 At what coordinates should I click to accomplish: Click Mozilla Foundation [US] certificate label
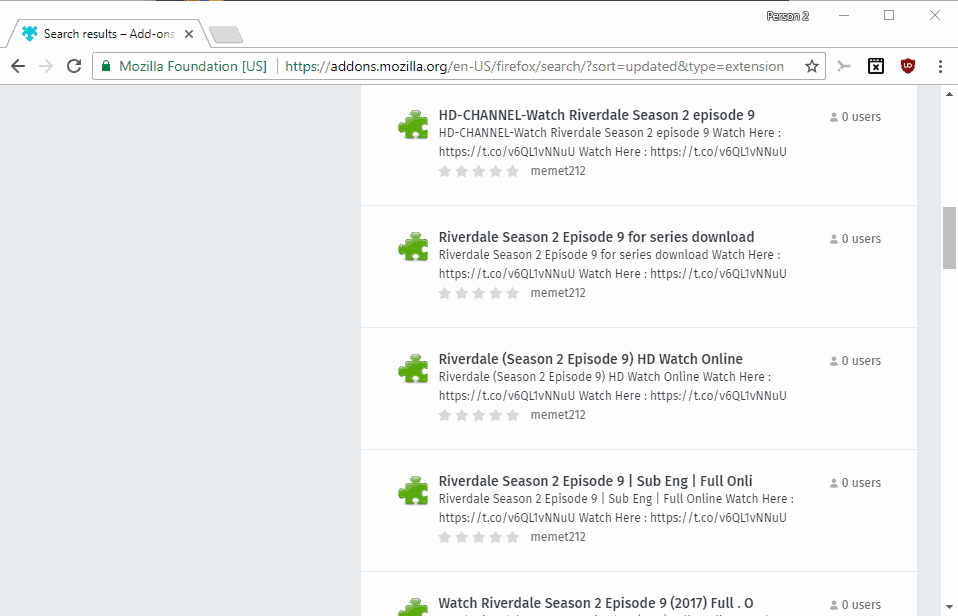click(x=193, y=66)
